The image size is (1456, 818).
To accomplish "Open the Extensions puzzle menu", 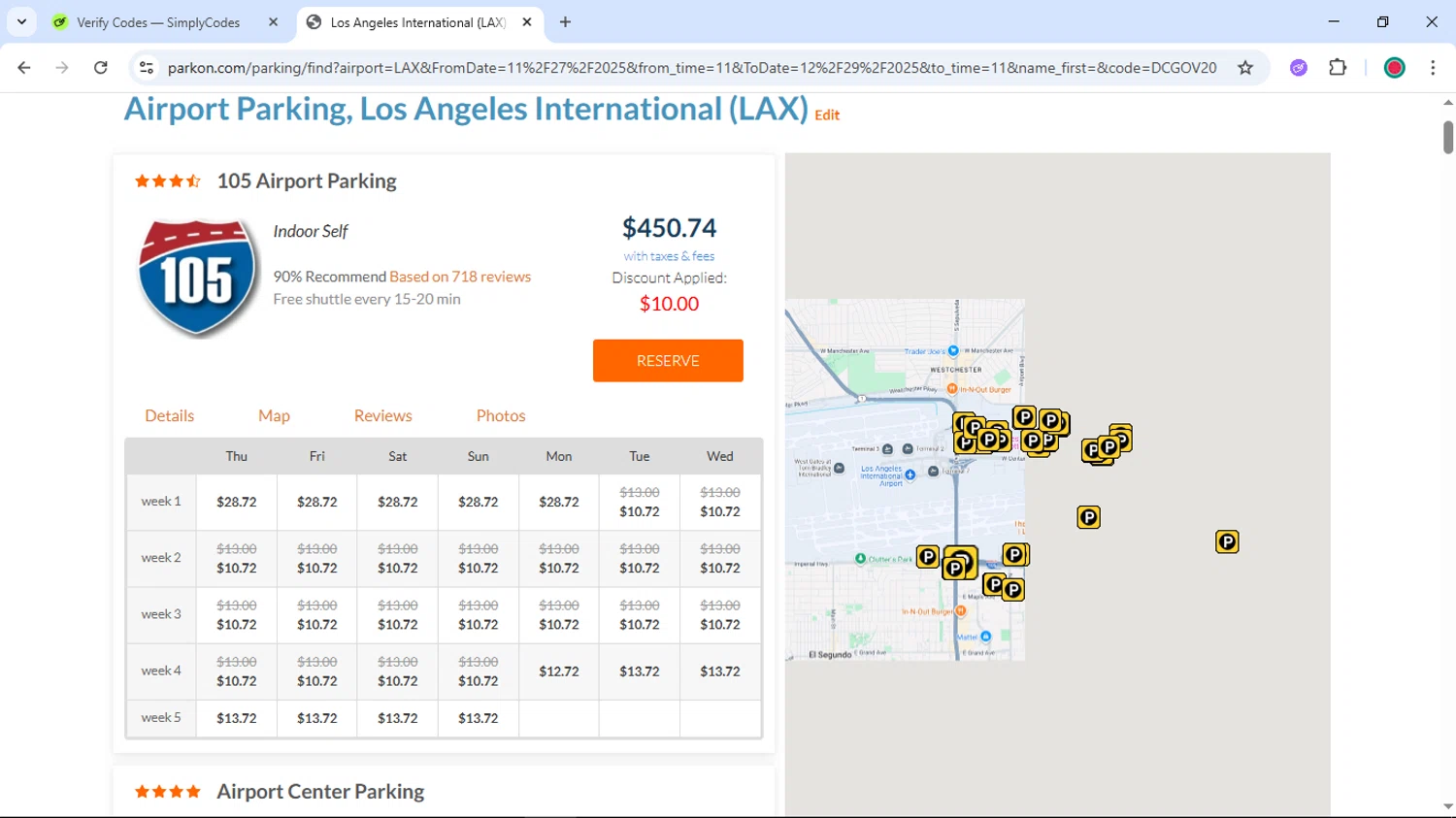I will coord(1338,68).
